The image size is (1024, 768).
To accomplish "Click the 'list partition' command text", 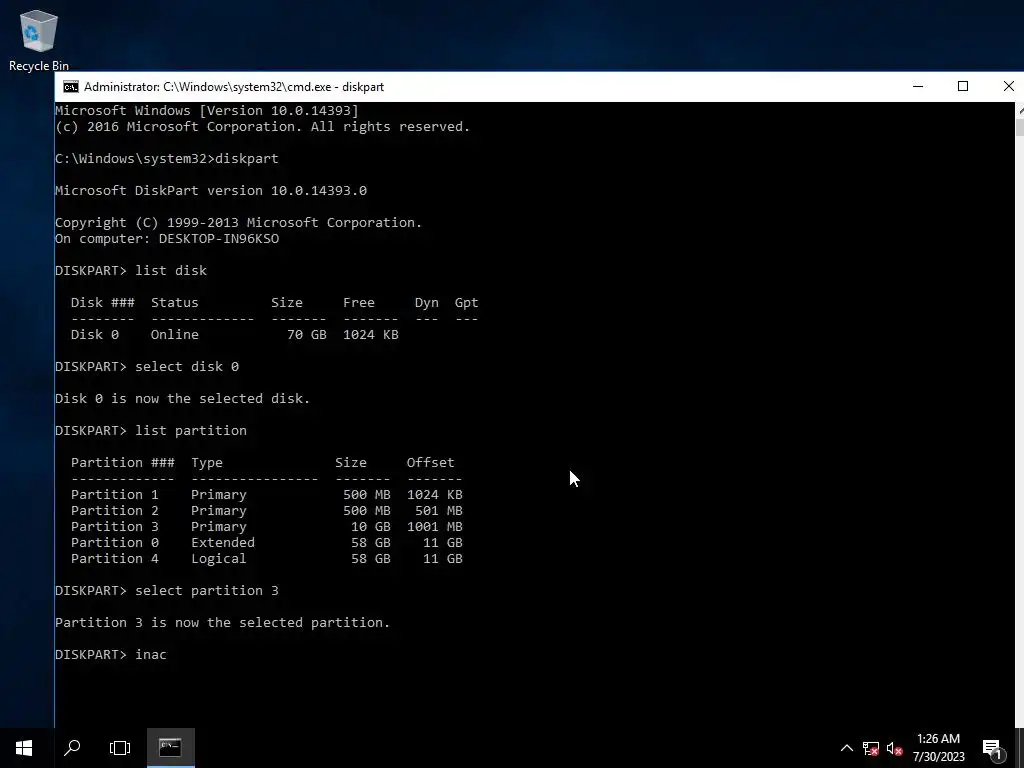I will click(191, 431).
